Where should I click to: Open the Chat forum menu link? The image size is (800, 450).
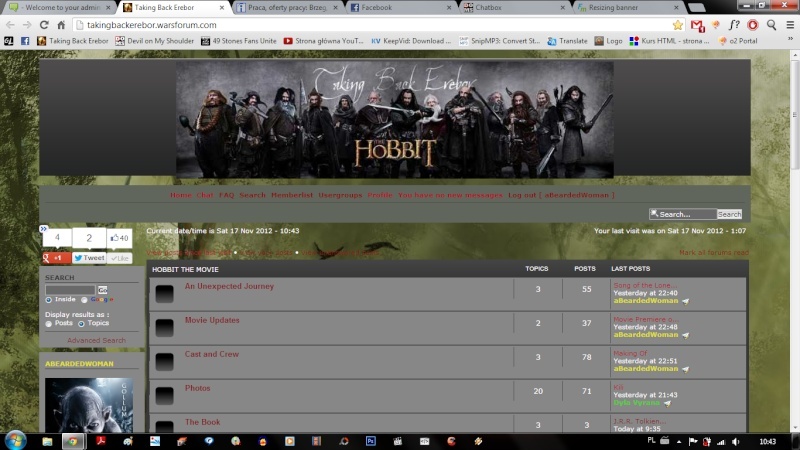pyautogui.click(x=205, y=195)
